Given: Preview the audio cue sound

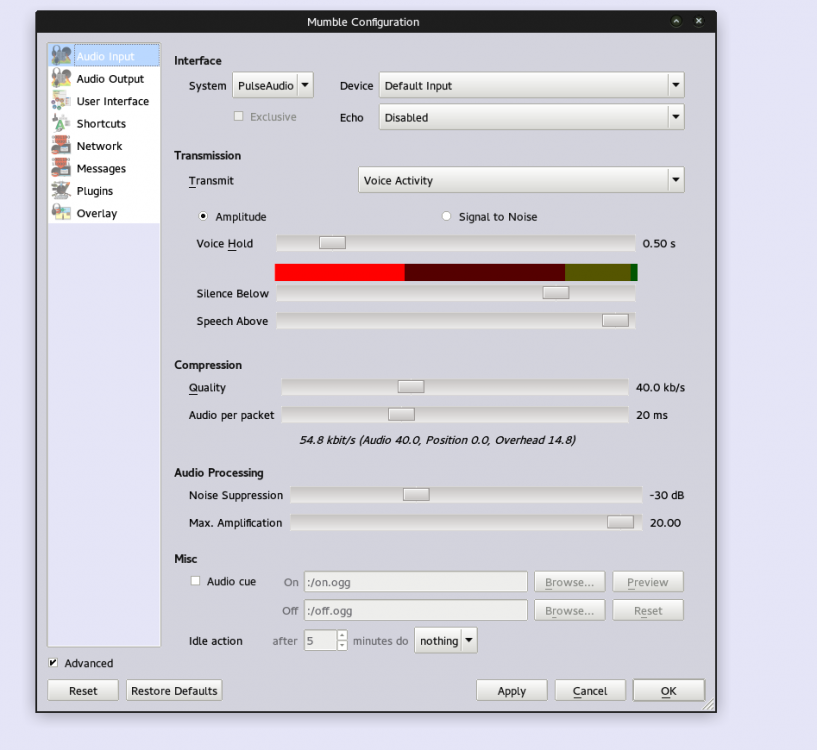Looking at the screenshot, I should (x=647, y=582).
